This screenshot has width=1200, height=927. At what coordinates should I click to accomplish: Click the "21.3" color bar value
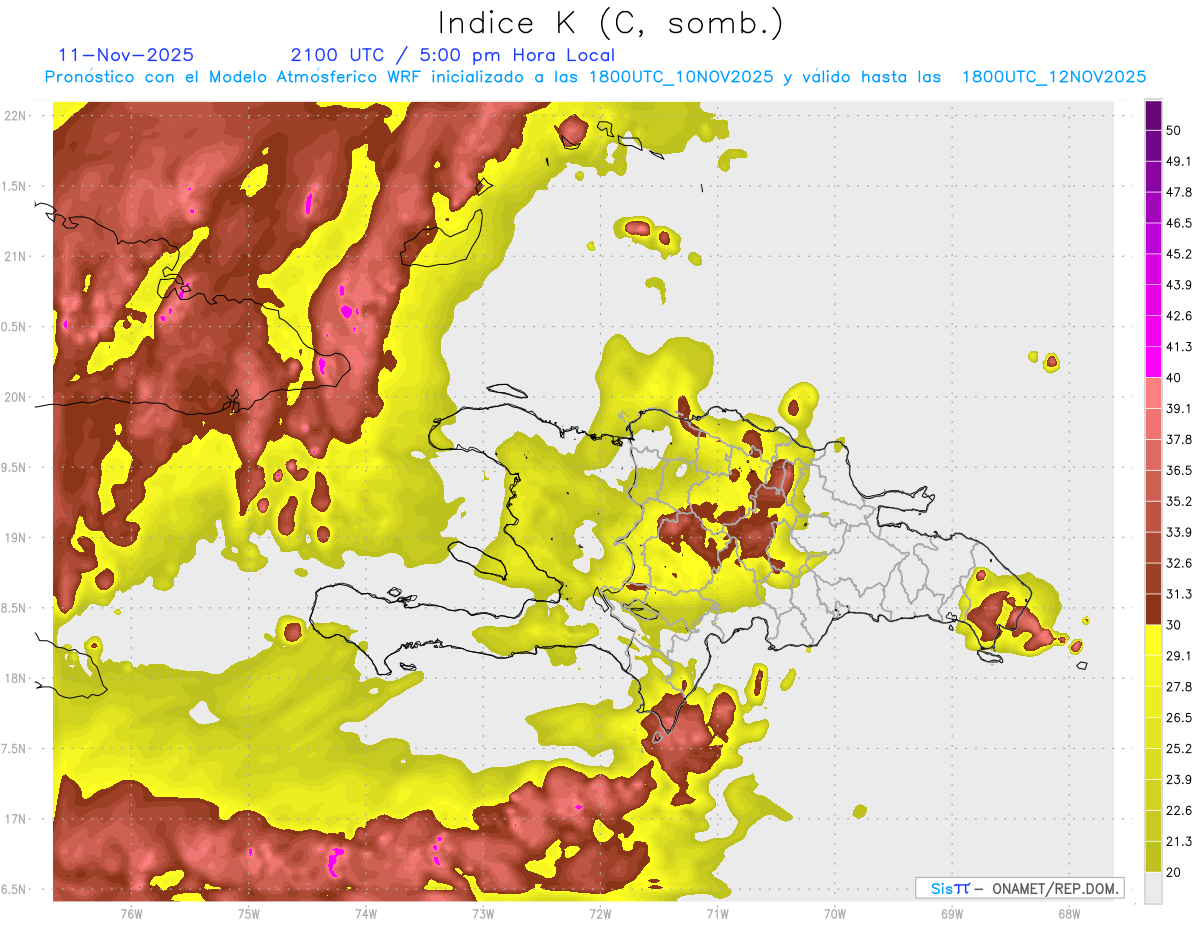click(x=1179, y=842)
